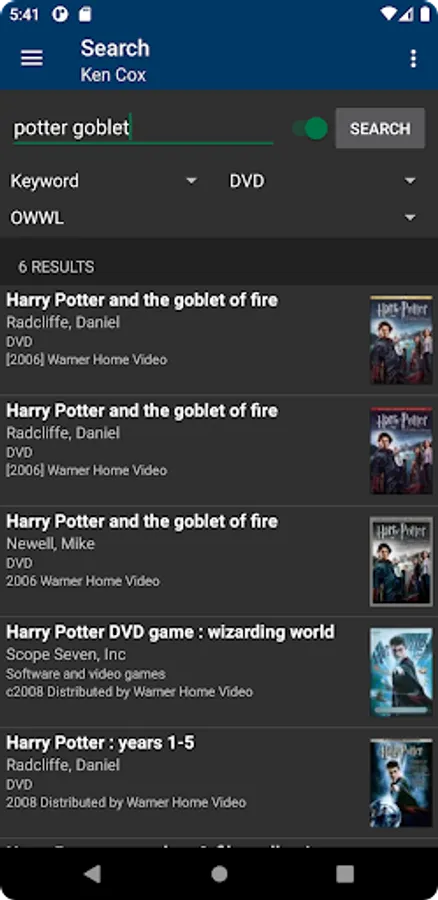This screenshot has height=900, width=438.
Task: Open the three-dot overflow menu
Action: (x=413, y=59)
